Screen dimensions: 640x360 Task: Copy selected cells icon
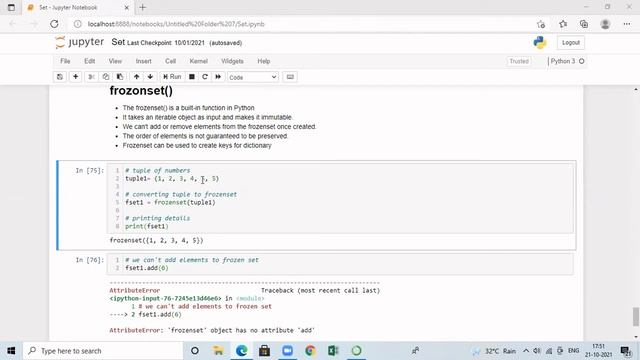106,77
